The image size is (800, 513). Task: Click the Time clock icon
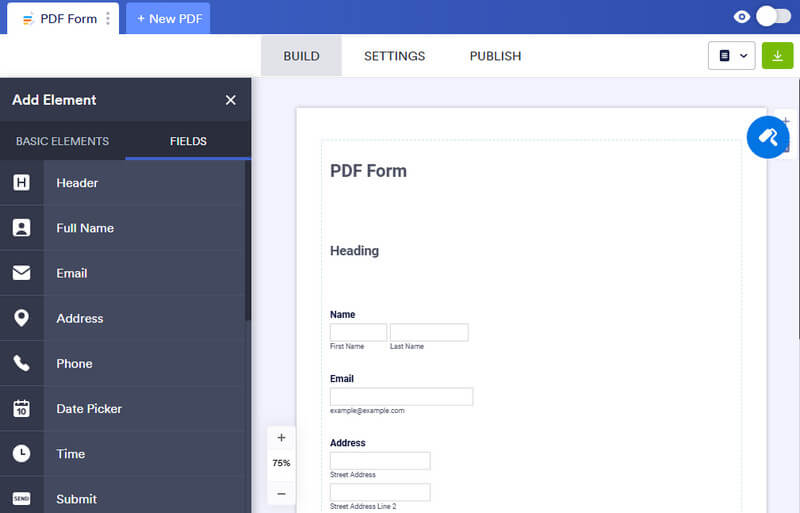click(21, 453)
